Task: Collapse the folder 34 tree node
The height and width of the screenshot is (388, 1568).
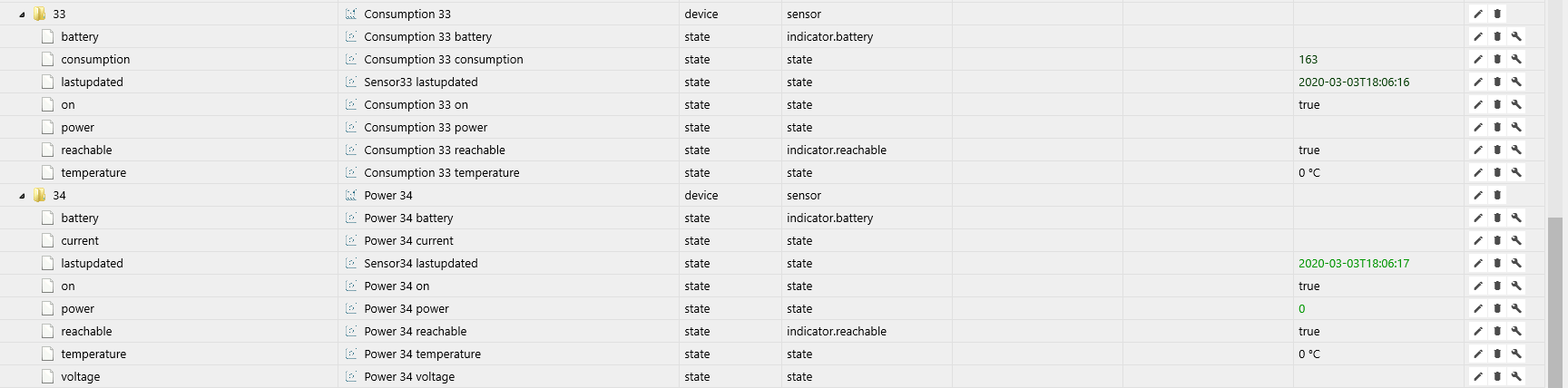Action: click(22, 196)
